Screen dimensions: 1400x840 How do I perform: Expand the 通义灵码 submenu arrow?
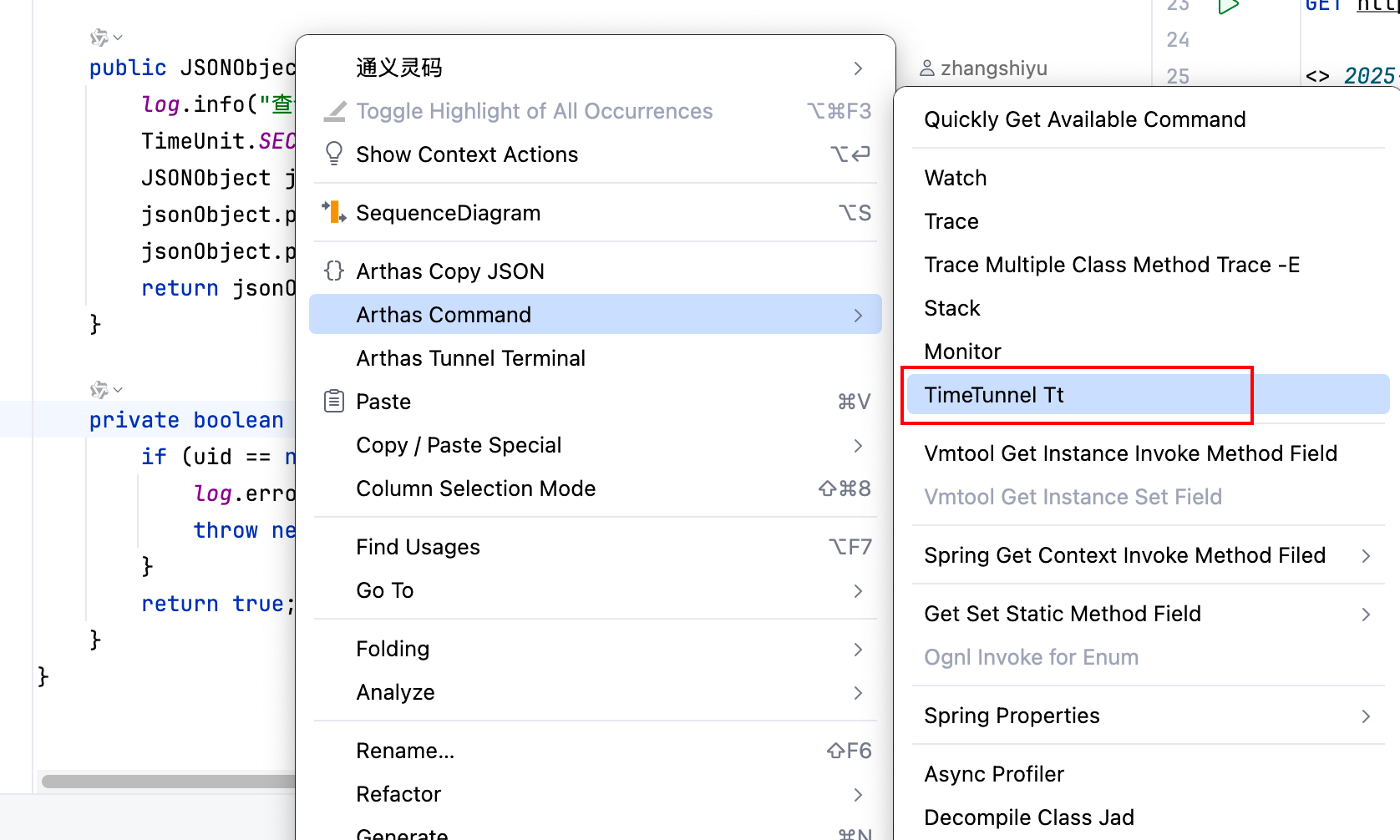click(858, 68)
